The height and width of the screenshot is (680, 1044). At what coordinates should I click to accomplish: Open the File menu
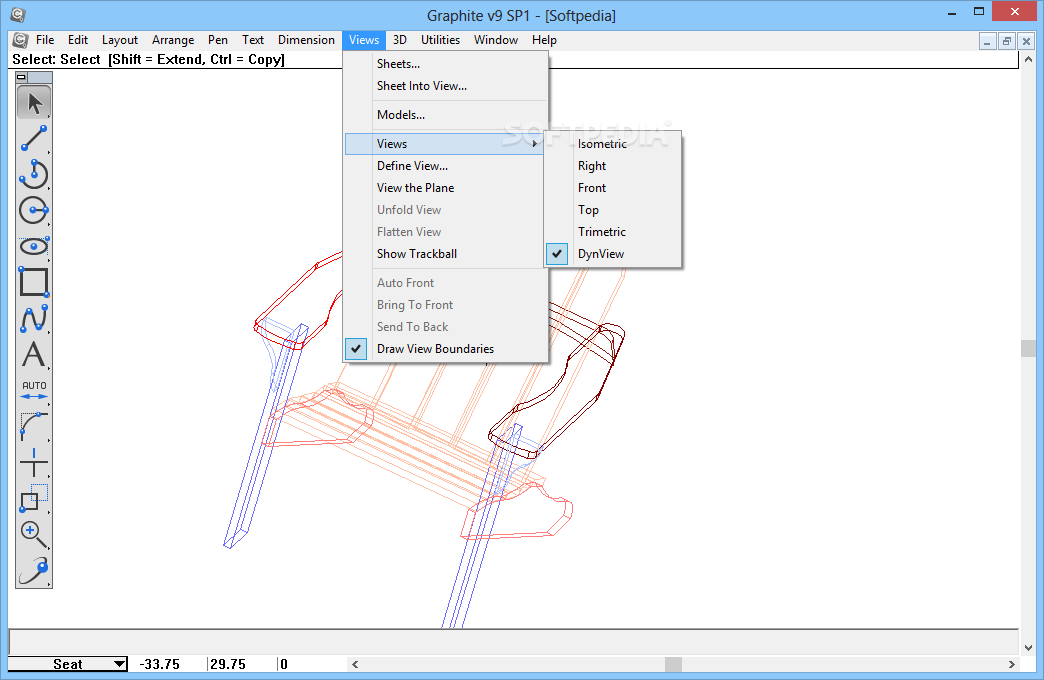45,40
